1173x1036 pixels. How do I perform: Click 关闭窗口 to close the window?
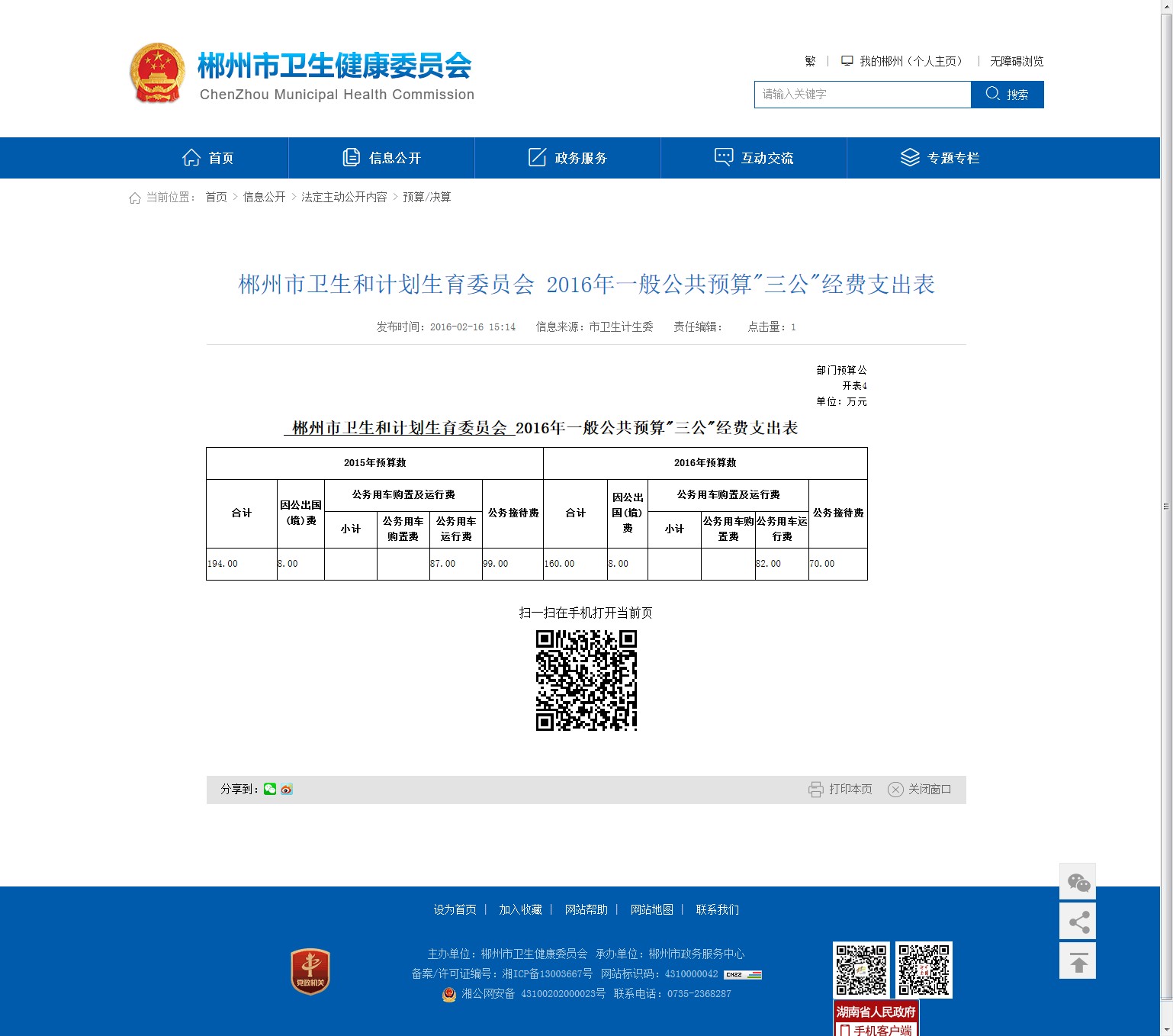pos(920,789)
